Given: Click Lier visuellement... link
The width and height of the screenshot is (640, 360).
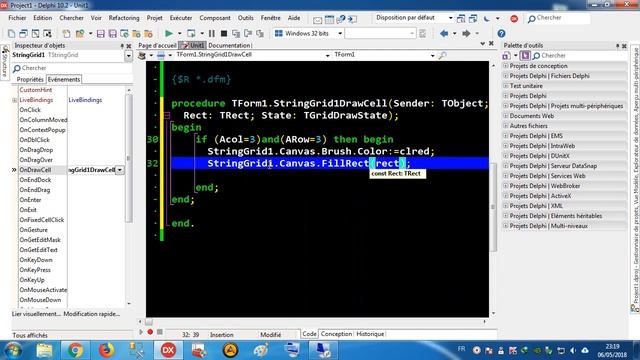Looking at the screenshot, I should (x=36, y=314).
